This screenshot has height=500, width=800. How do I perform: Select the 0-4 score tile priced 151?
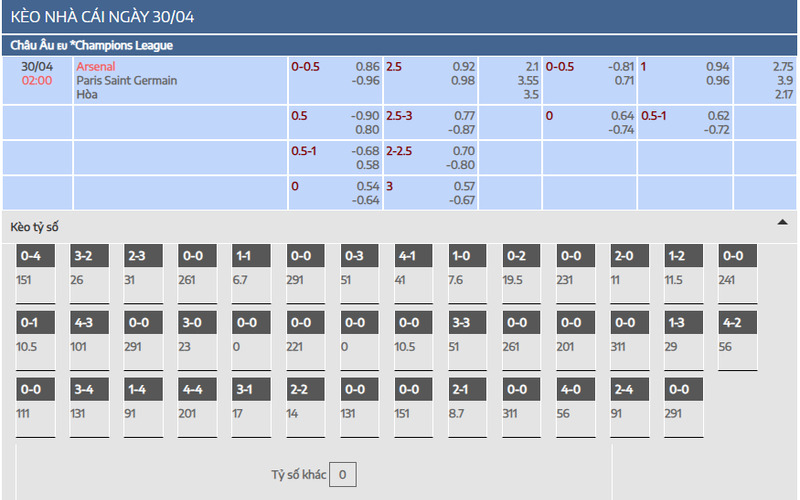coord(35,273)
